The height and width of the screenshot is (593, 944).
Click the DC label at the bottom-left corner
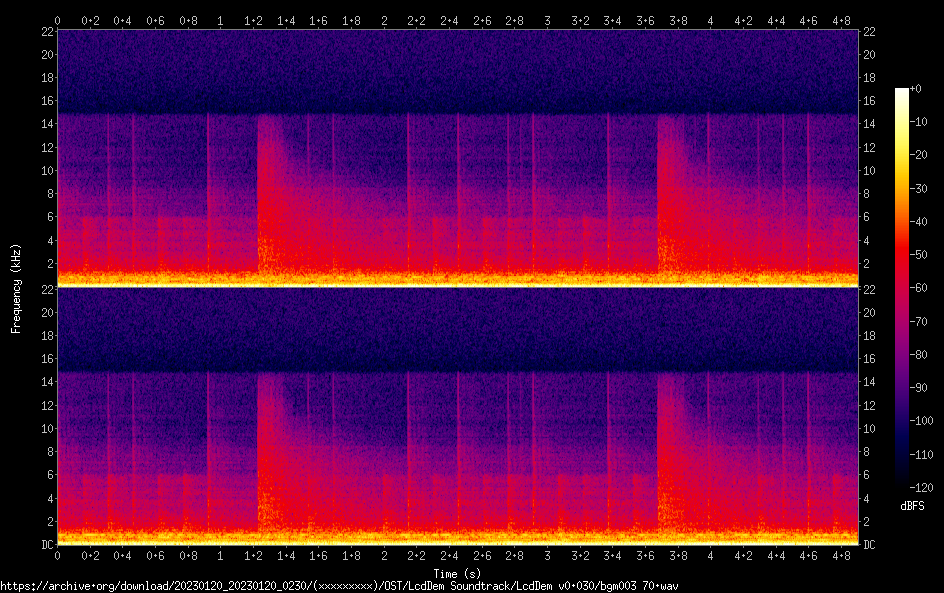(45, 544)
